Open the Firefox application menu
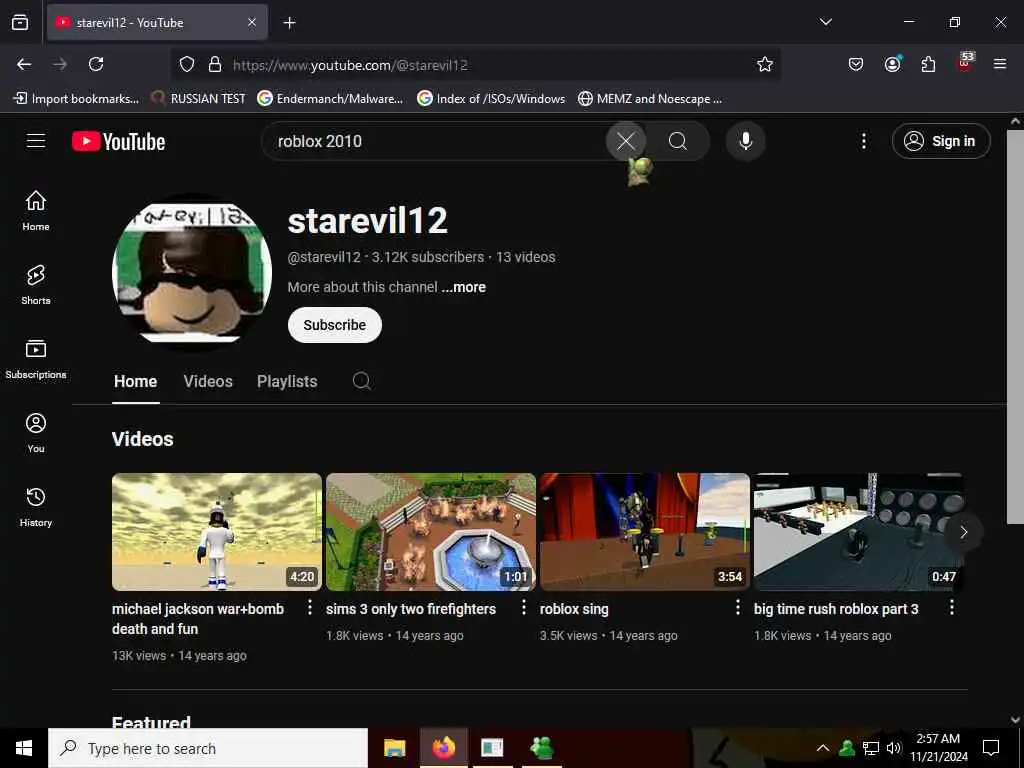Viewport: 1024px width, 768px height. [999, 64]
